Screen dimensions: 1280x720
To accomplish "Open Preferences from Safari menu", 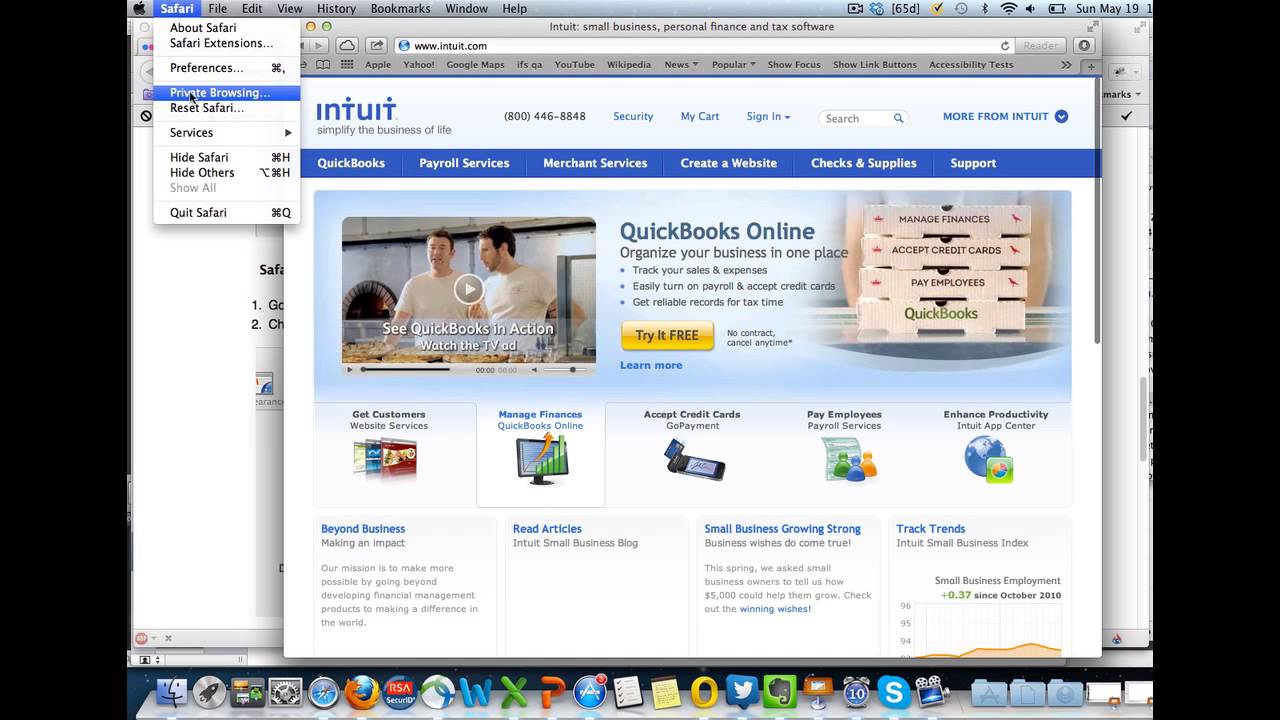I will (226, 68).
